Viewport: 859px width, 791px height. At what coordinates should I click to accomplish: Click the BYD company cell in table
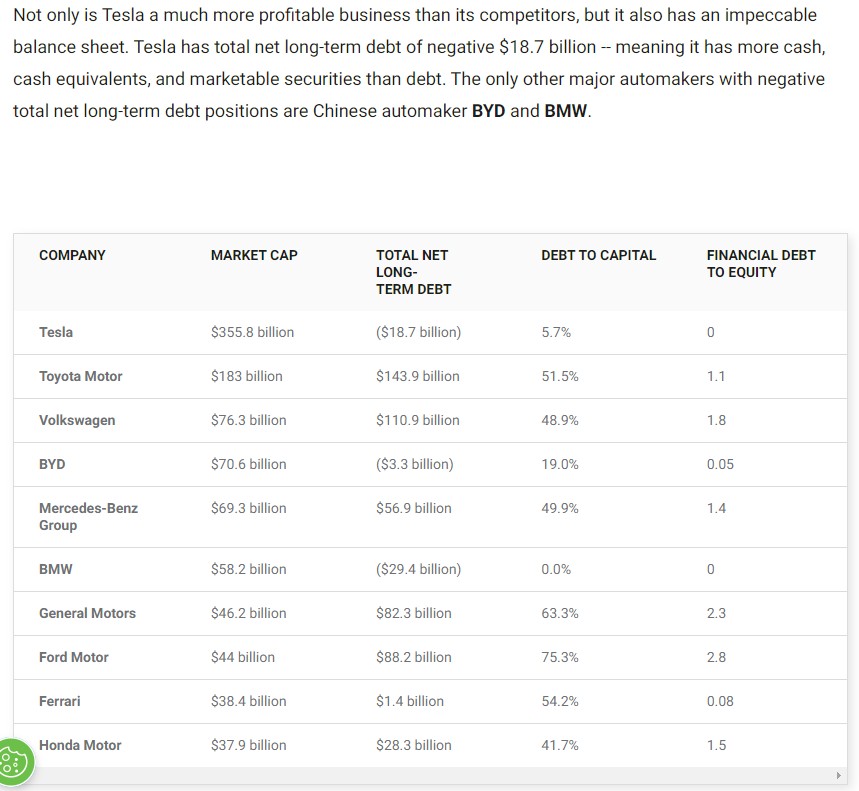[x=52, y=464]
